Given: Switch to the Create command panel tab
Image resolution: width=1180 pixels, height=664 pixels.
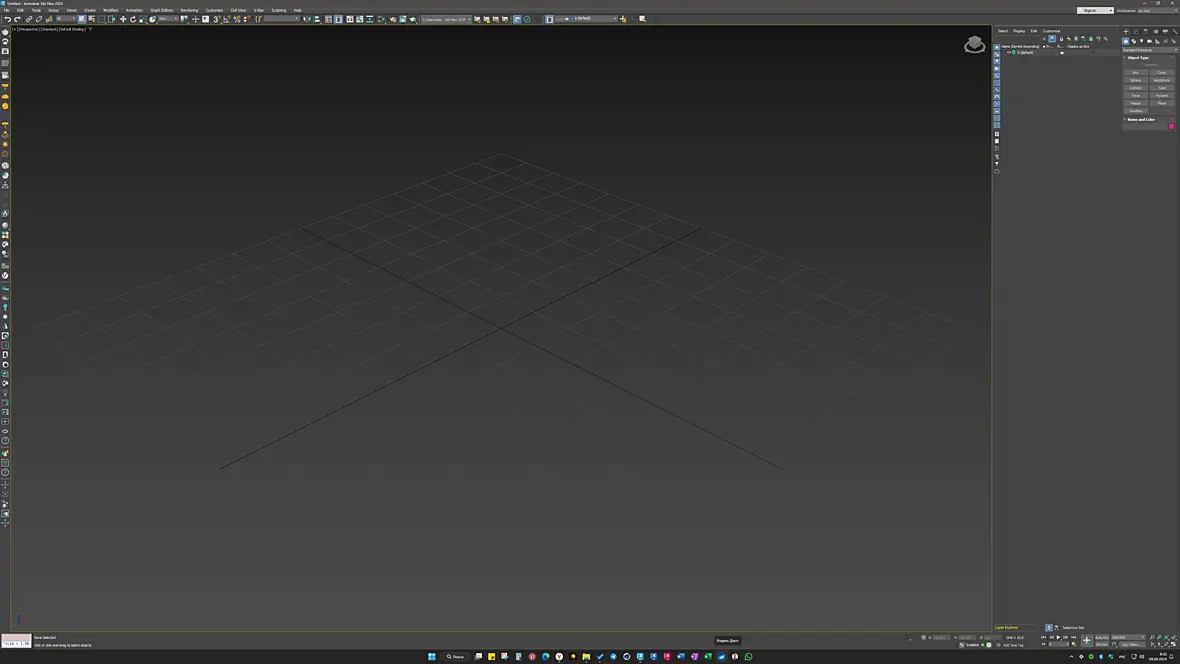Looking at the screenshot, I should coord(1126,32).
